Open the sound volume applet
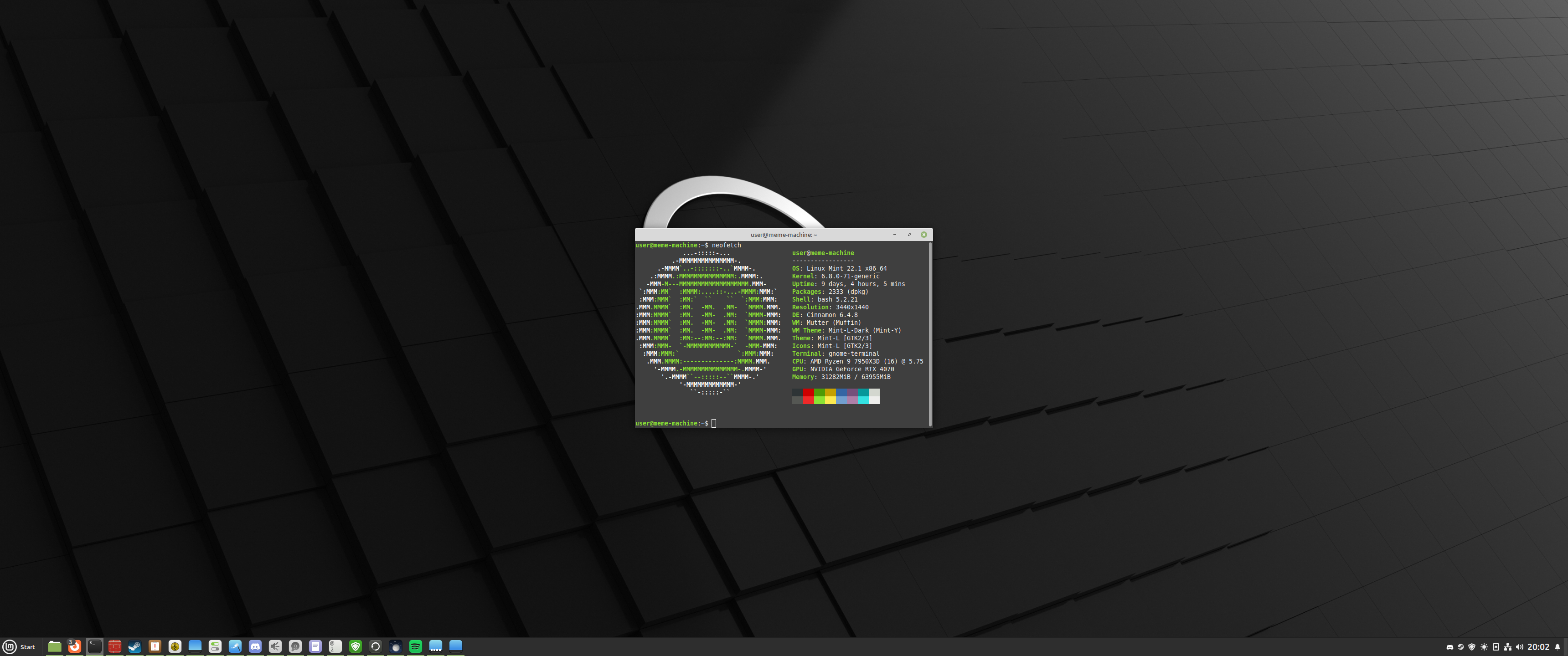This screenshot has width=1568, height=656. click(1519, 647)
